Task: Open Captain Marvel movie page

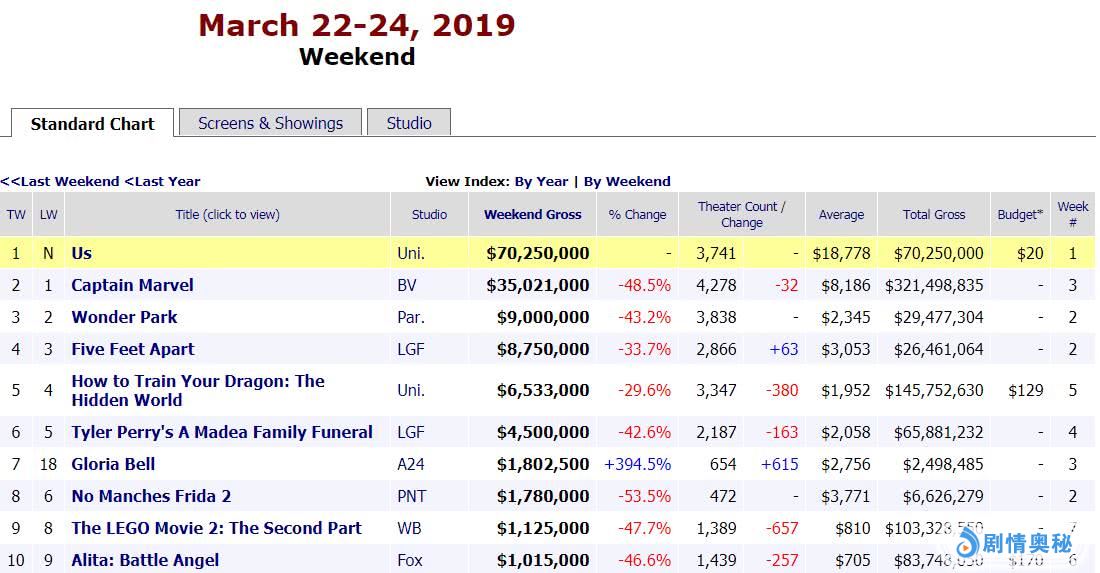Action: 132,285
